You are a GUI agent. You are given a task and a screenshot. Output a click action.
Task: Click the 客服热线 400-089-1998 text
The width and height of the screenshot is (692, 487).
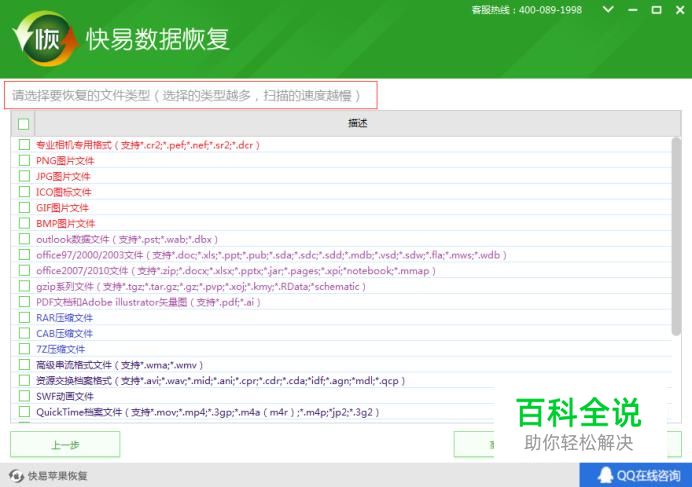[527, 10]
